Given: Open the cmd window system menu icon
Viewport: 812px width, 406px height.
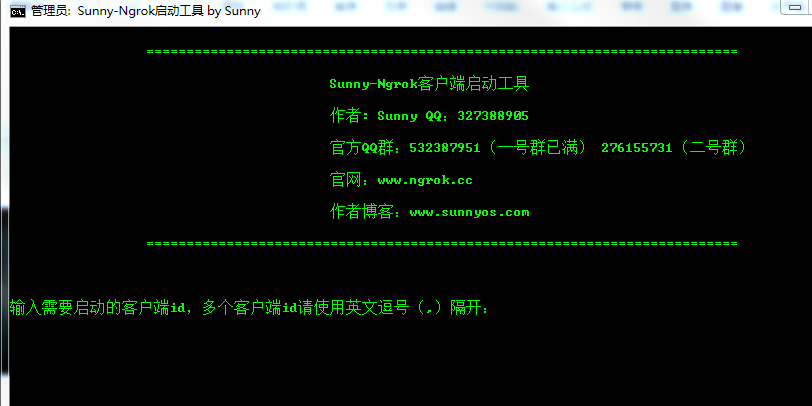Looking at the screenshot, I should click(x=17, y=11).
